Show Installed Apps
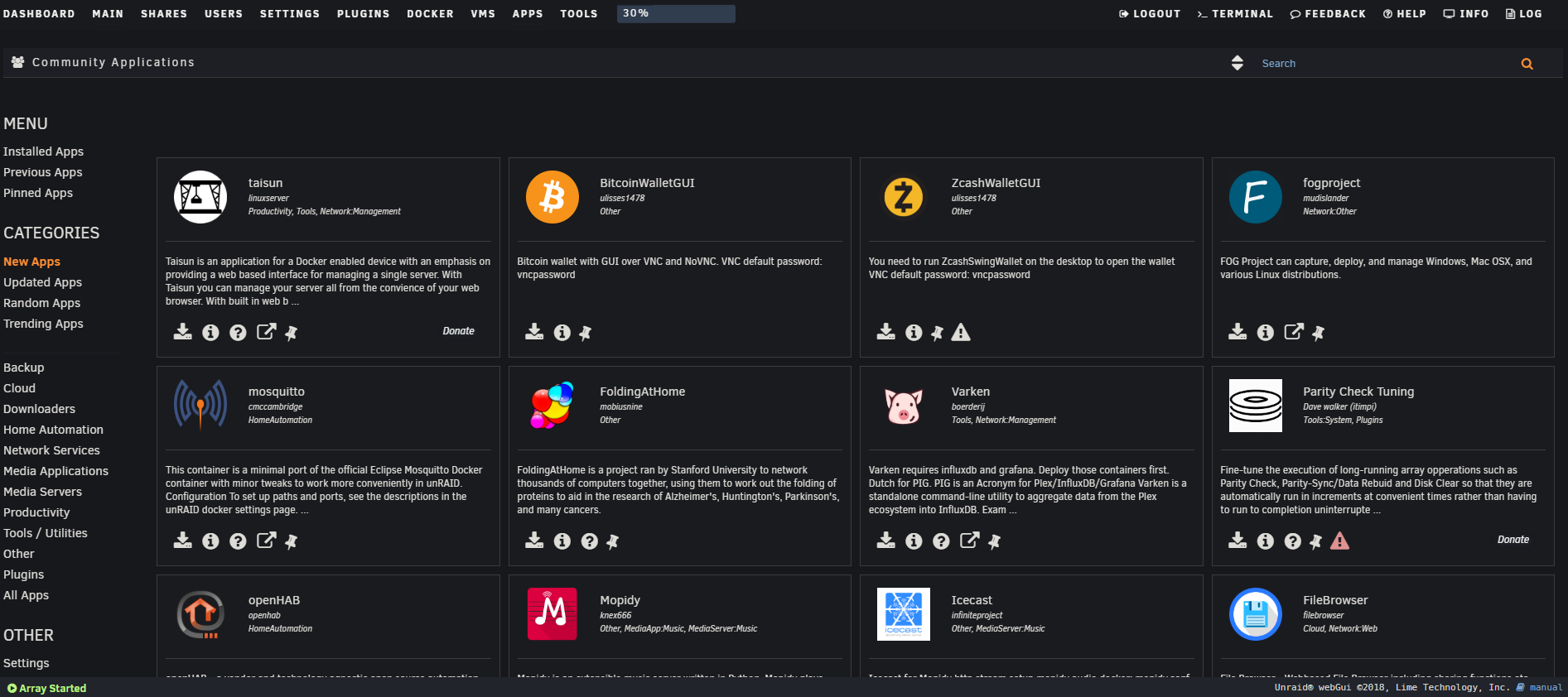Screen dimensions: 1568x697 (x=43, y=151)
